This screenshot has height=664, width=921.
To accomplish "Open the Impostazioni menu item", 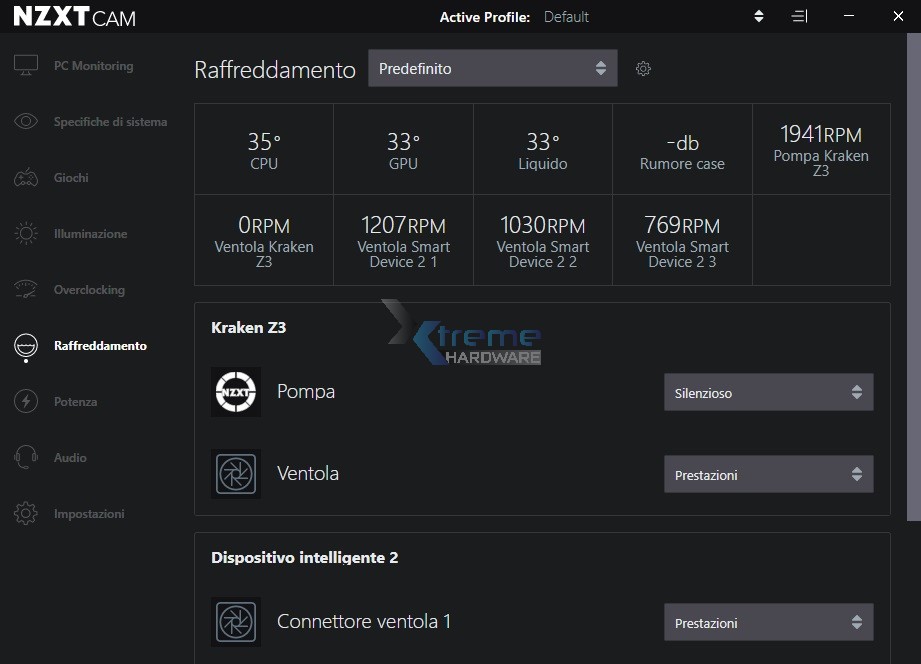I will click(89, 514).
